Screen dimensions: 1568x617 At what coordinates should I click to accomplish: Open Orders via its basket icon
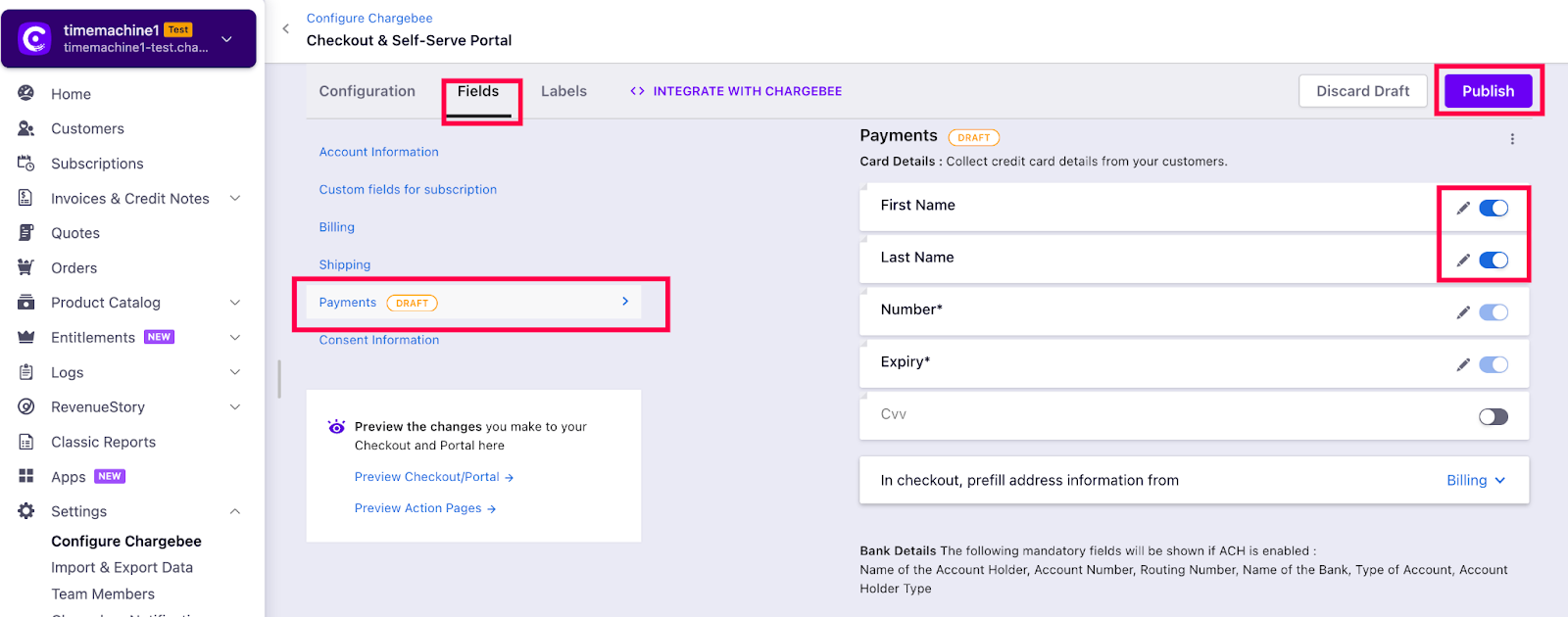pyautogui.click(x=26, y=267)
